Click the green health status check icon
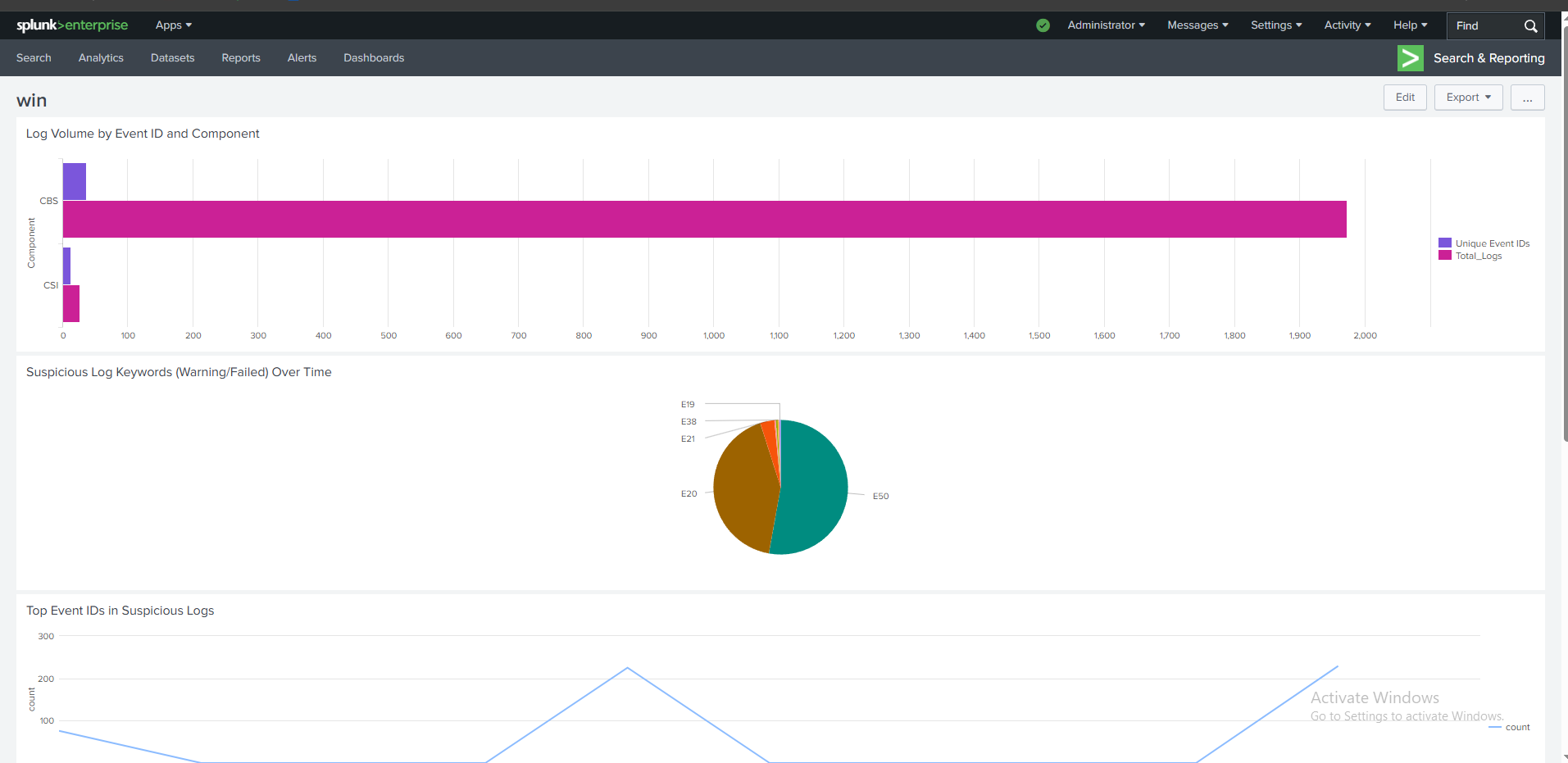The height and width of the screenshot is (763, 1568). click(x=1043, y=25)
